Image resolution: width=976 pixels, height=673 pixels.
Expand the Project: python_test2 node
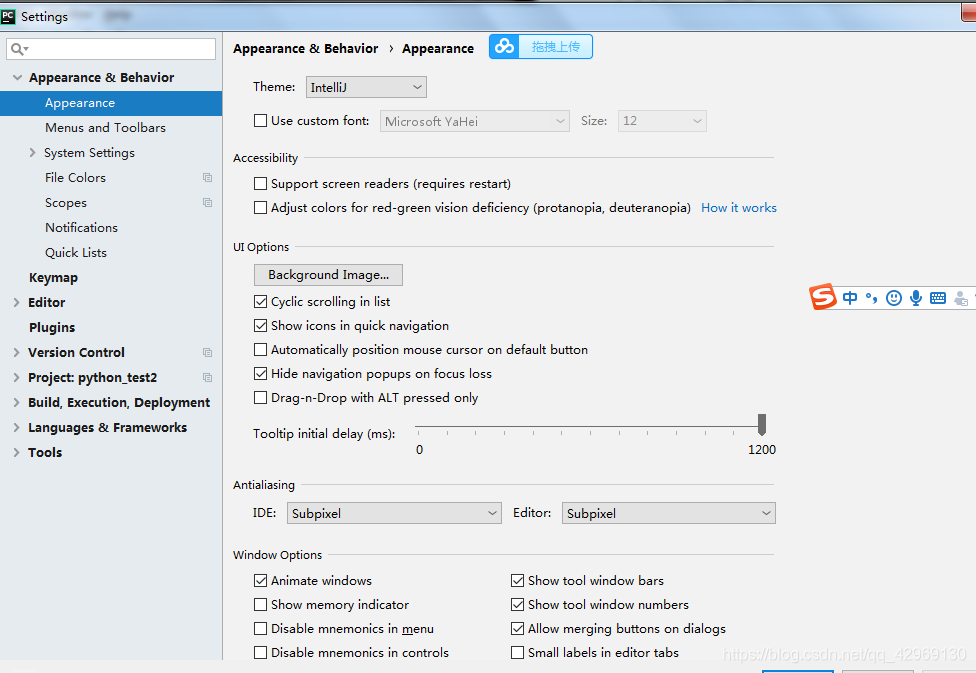17,377
